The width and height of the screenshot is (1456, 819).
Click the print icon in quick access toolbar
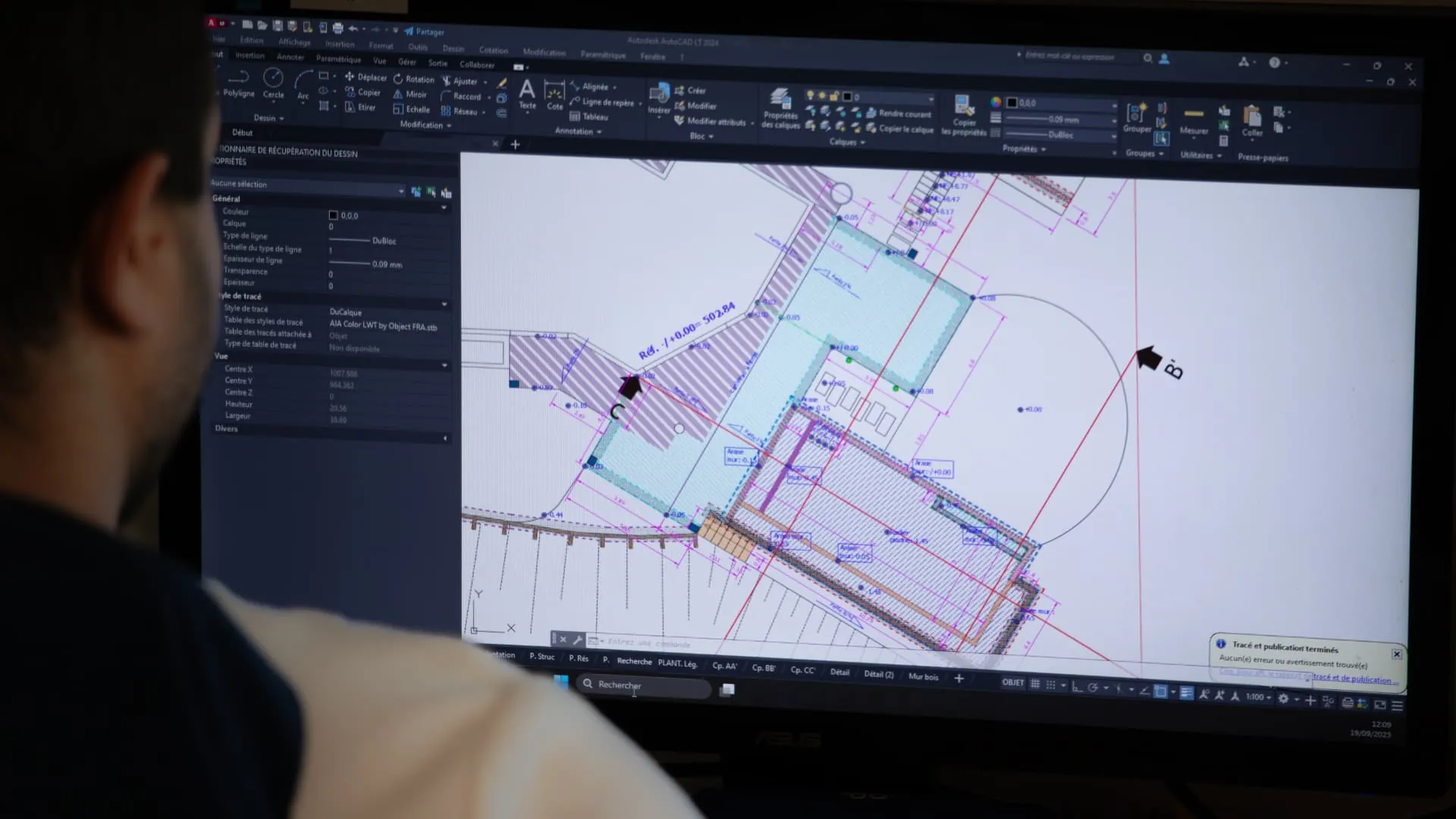(x=337, y=28)
